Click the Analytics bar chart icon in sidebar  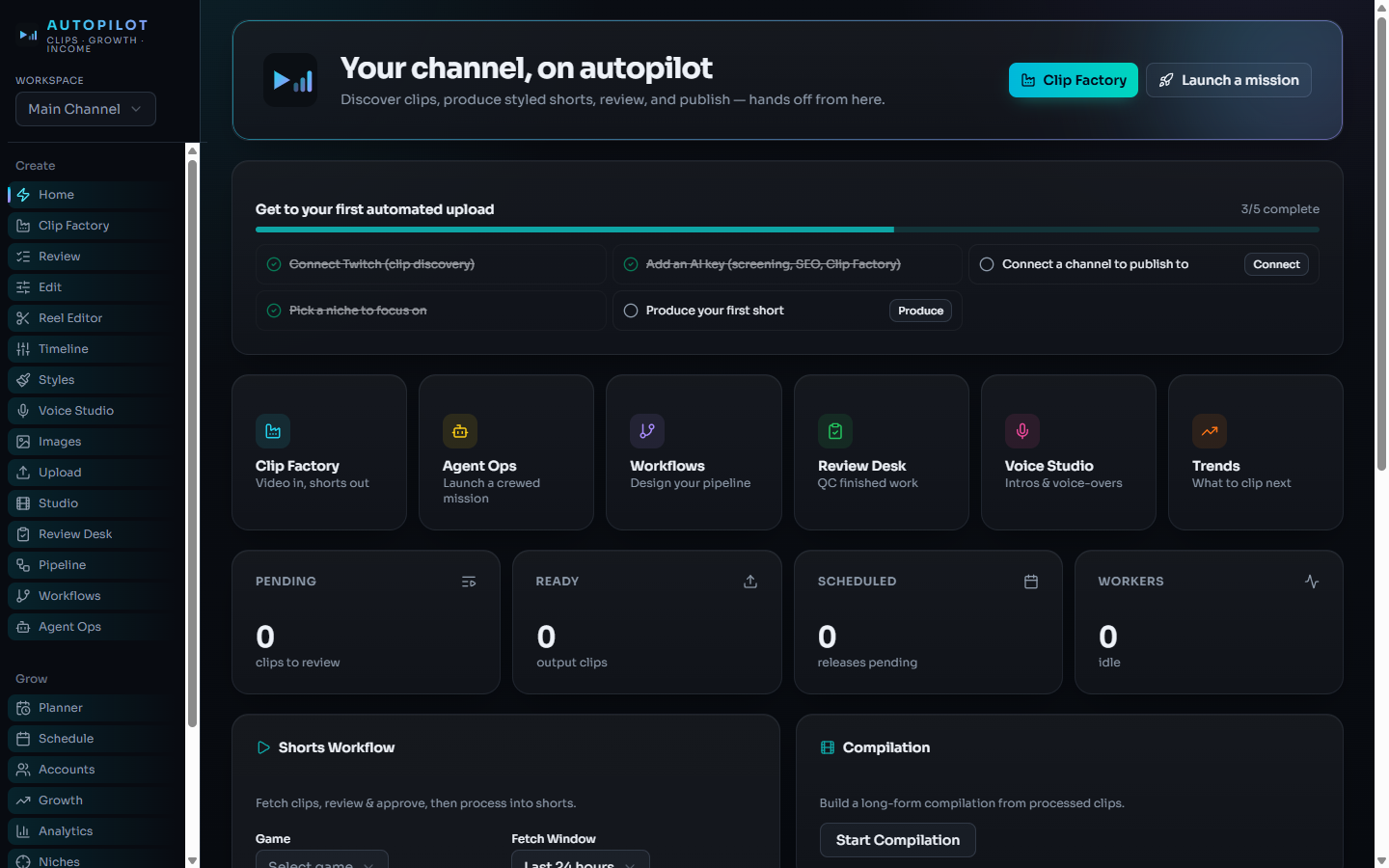coord(23,831)
